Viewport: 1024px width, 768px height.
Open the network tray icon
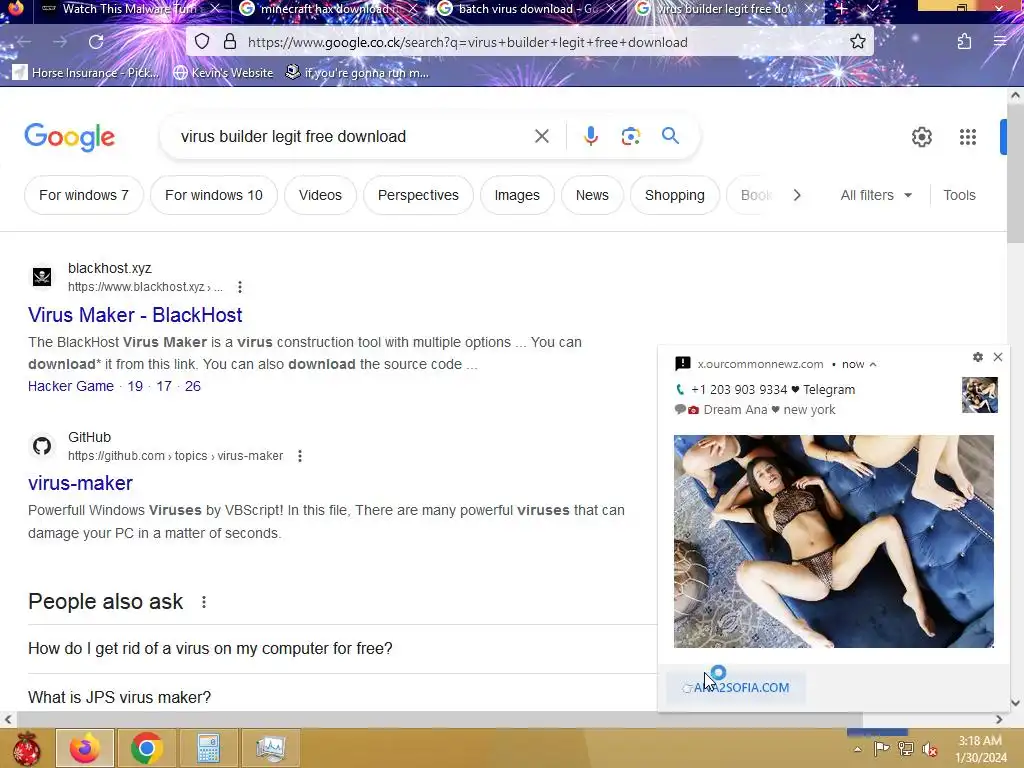click(906, 748)
